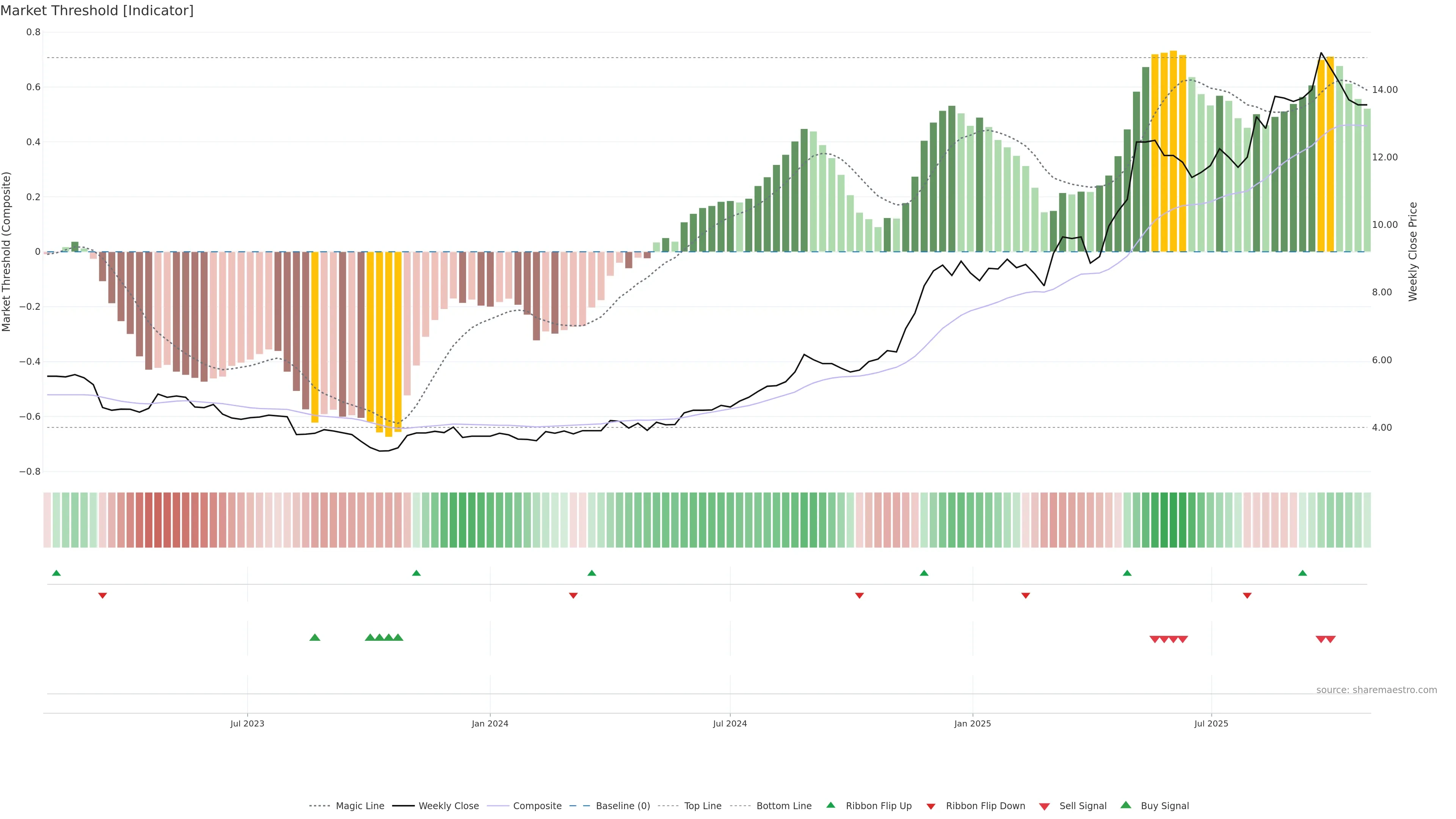Click the isolated buy signal triangle near Aug 2023

(315, 637)
